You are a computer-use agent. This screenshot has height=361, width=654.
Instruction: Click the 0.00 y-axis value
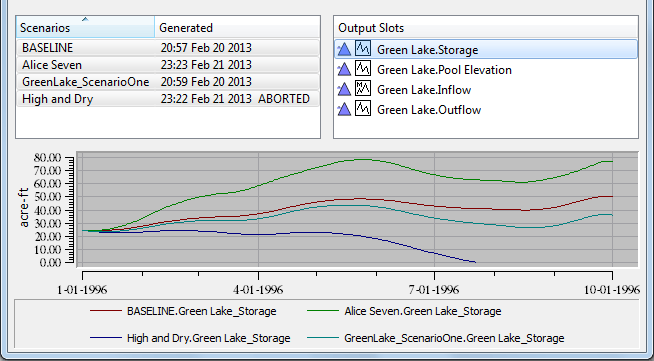[x=50, y=263]
